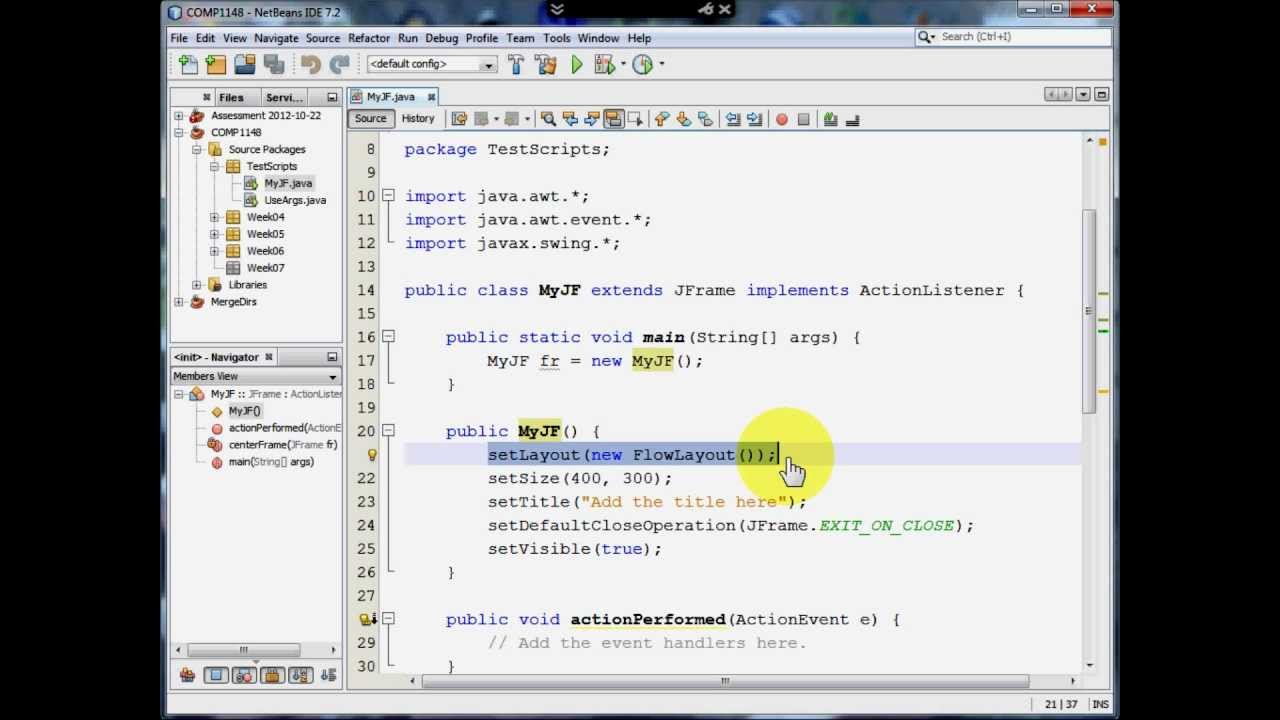Collapse the COMP1148 project node

pos(179,133)
